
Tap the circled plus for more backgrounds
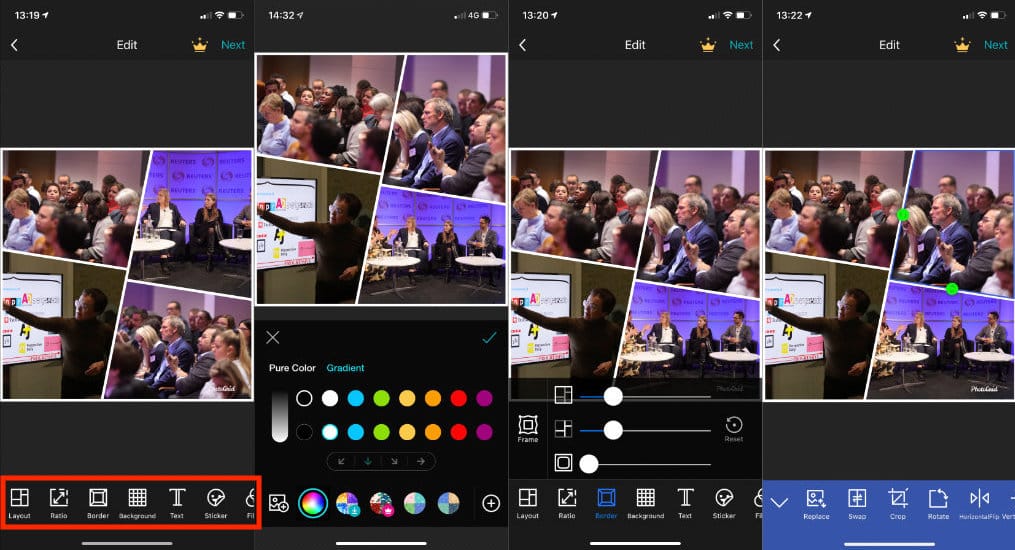point(490,503)
